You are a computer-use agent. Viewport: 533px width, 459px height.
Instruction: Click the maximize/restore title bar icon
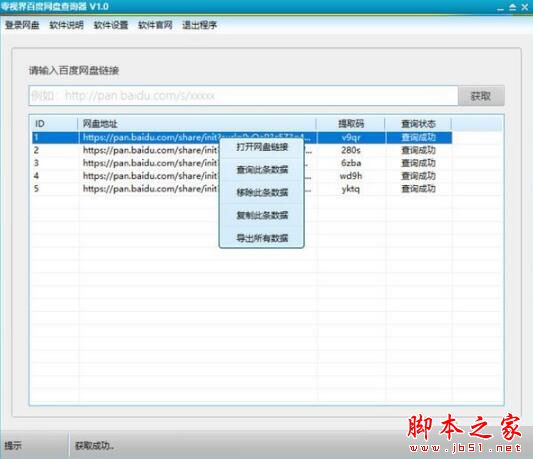(x=513, y=7)
